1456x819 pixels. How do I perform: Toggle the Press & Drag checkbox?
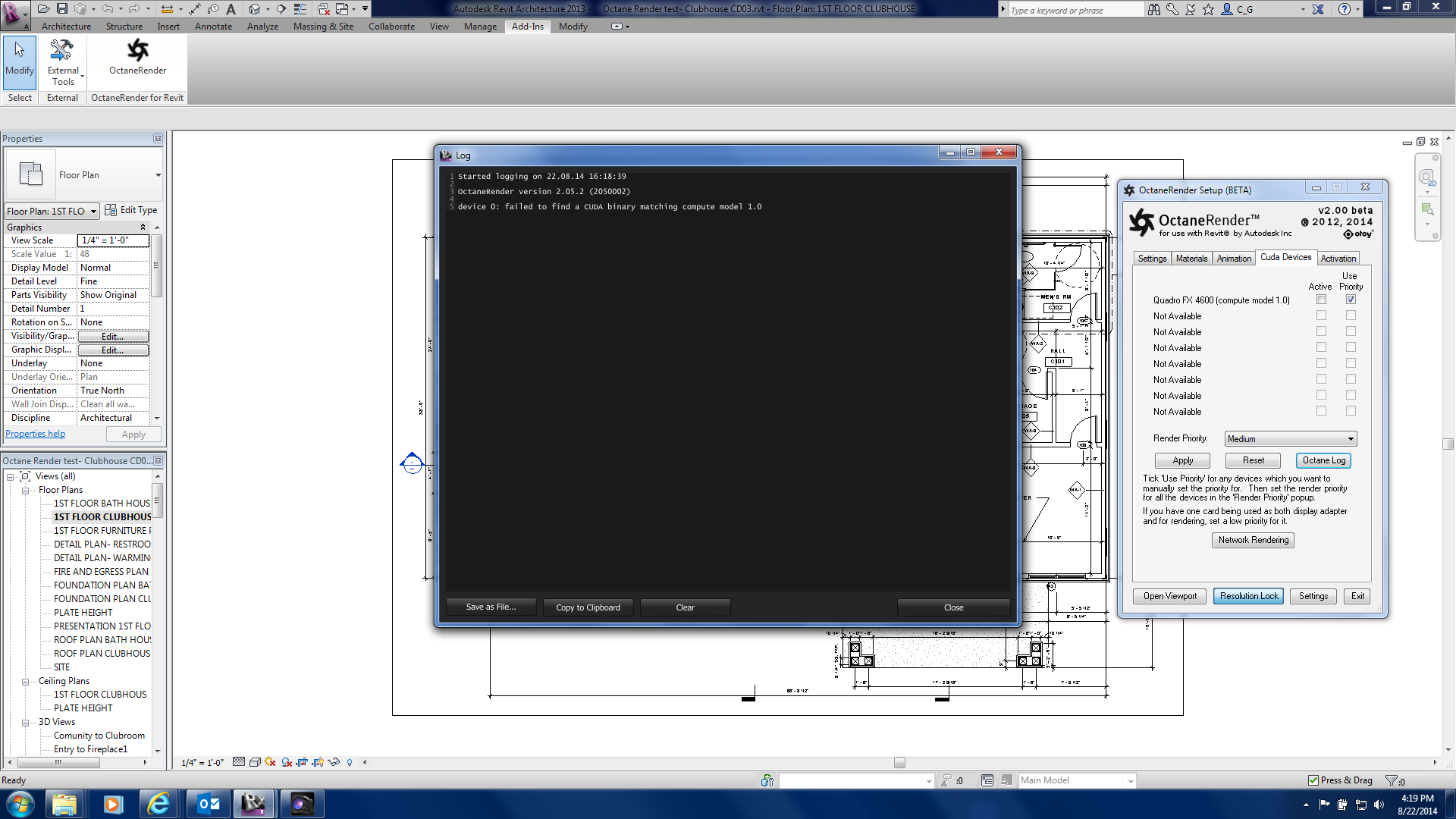tap(1313, 780)
